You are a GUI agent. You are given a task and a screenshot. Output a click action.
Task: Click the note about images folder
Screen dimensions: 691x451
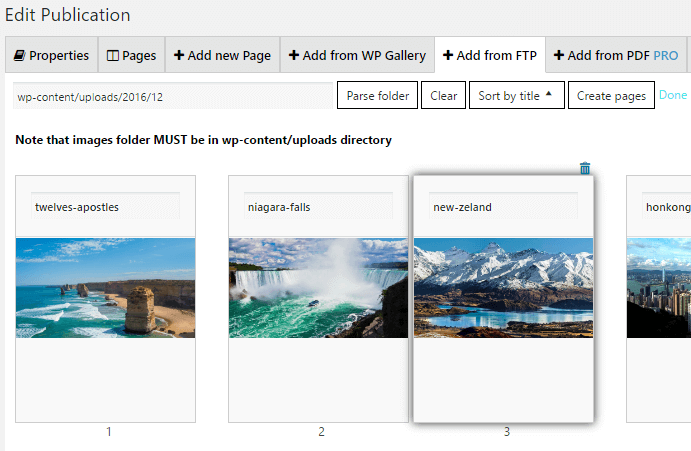pos(204,140)
